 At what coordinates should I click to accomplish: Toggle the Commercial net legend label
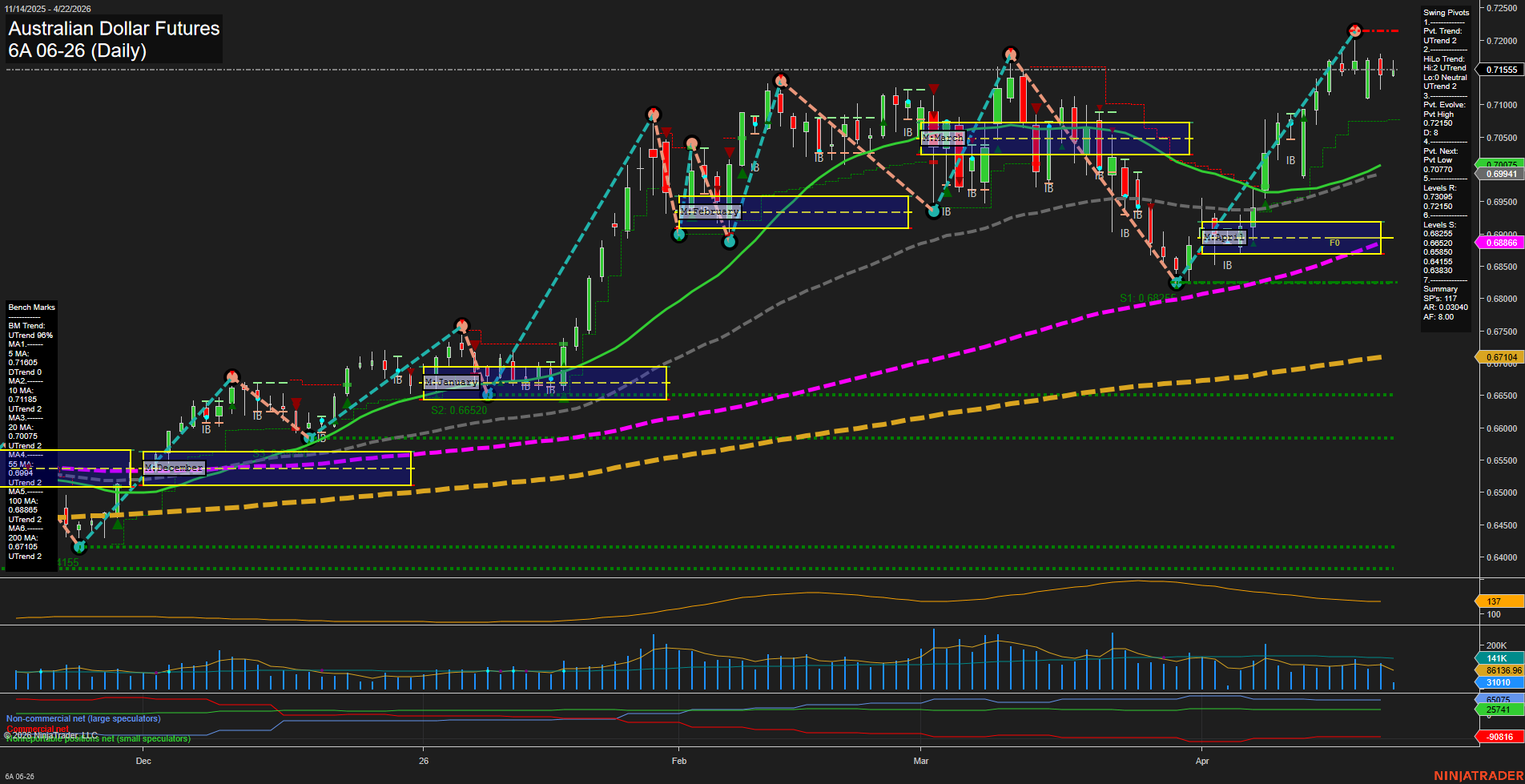(x=38, y=729)
